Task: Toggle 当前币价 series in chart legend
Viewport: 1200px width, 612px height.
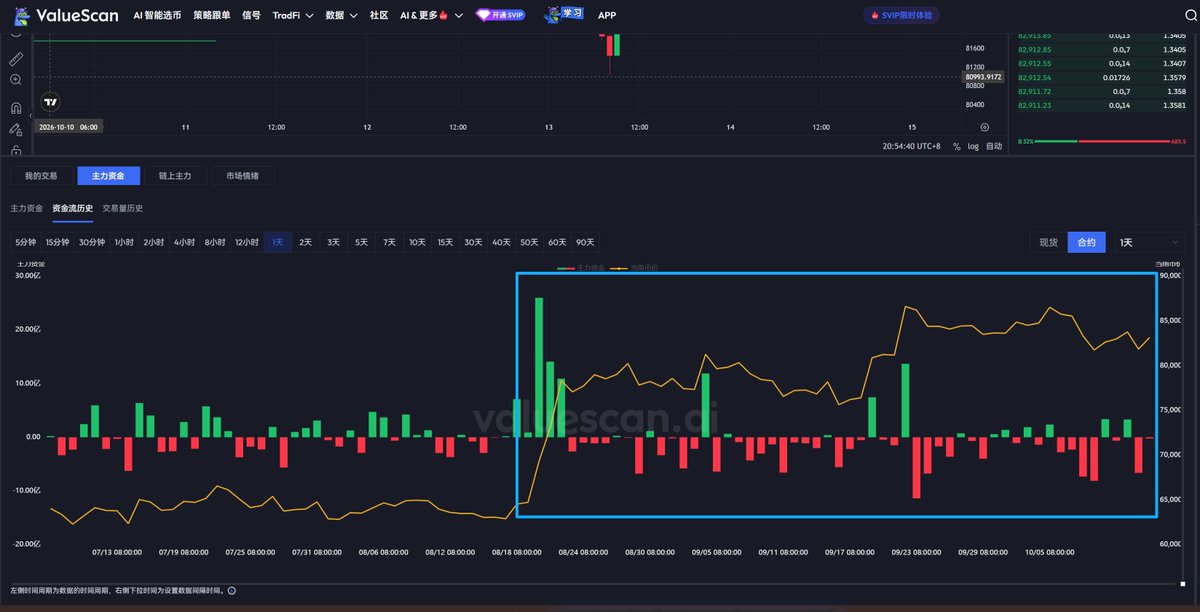Action: point(636,268)
